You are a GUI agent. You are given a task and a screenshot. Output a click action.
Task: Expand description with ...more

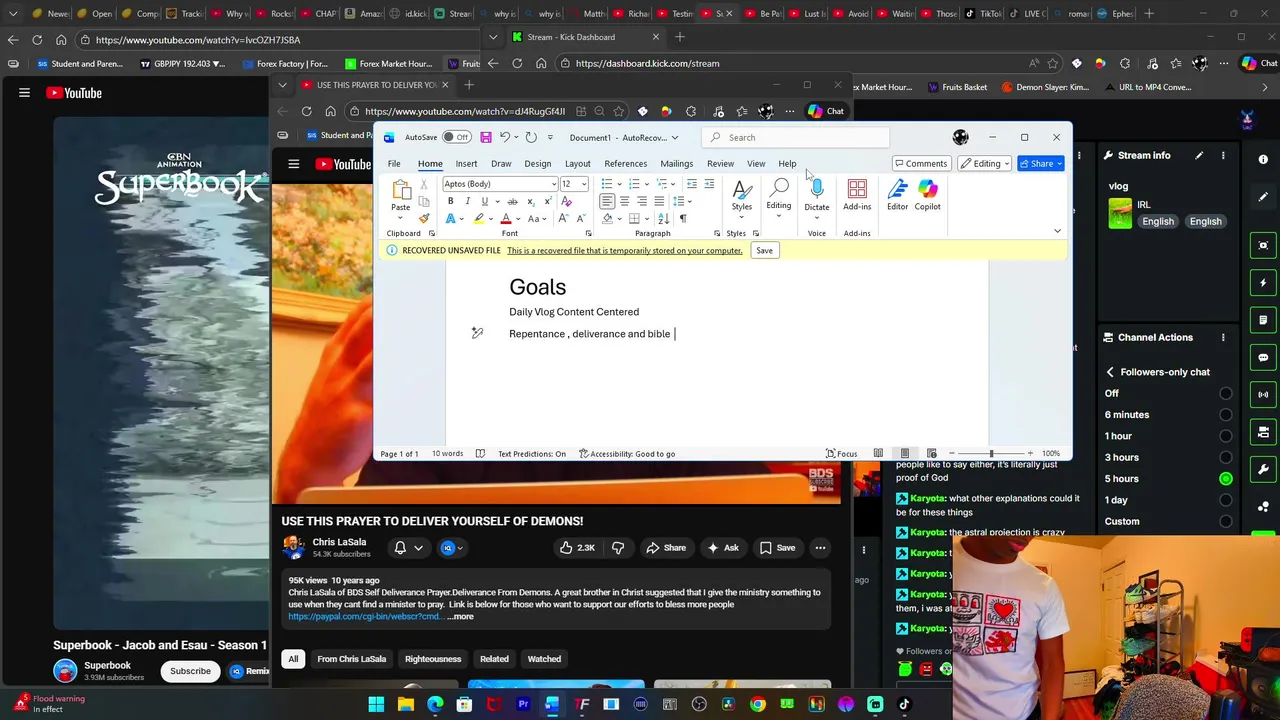click(460, 617)
